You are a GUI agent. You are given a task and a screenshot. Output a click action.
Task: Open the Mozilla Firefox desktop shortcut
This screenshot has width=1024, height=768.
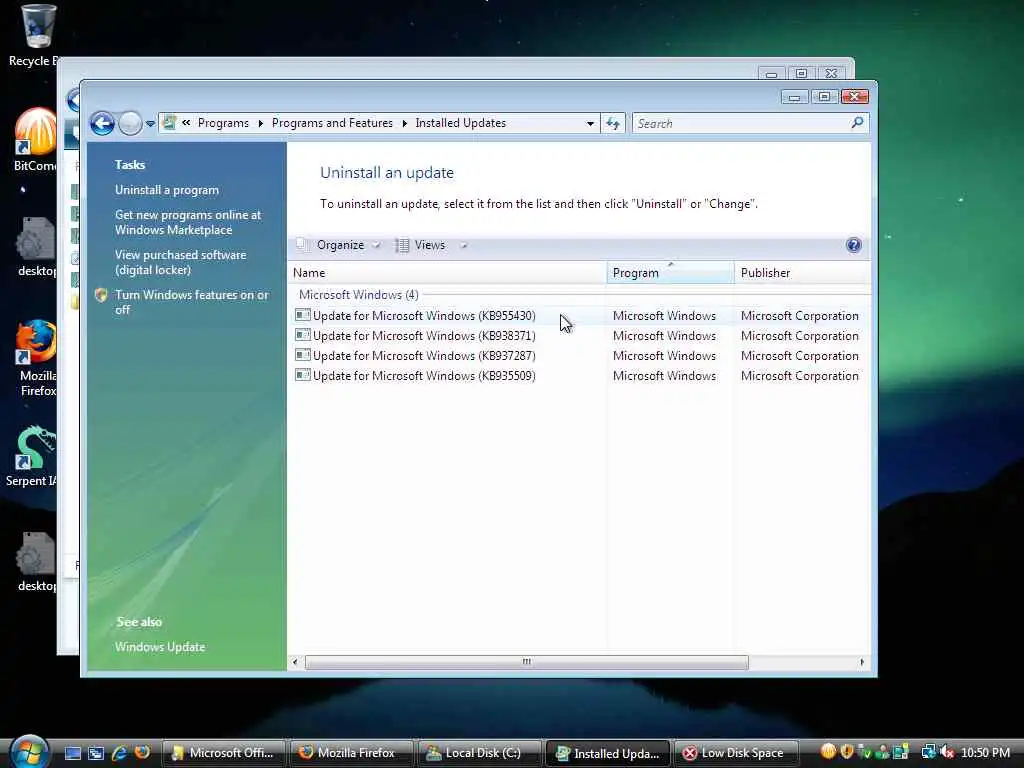pyautogui.click(x=37, y=358)
